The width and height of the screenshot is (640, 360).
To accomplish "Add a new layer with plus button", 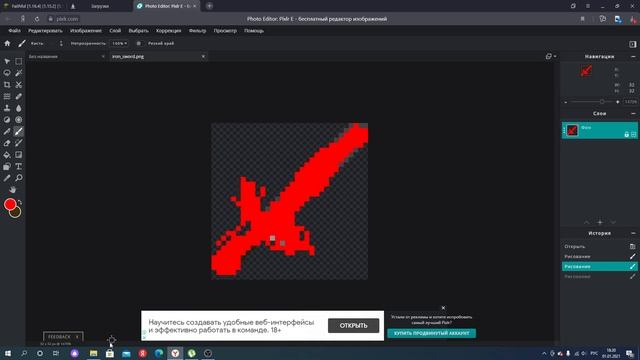I will click(600, 222).
